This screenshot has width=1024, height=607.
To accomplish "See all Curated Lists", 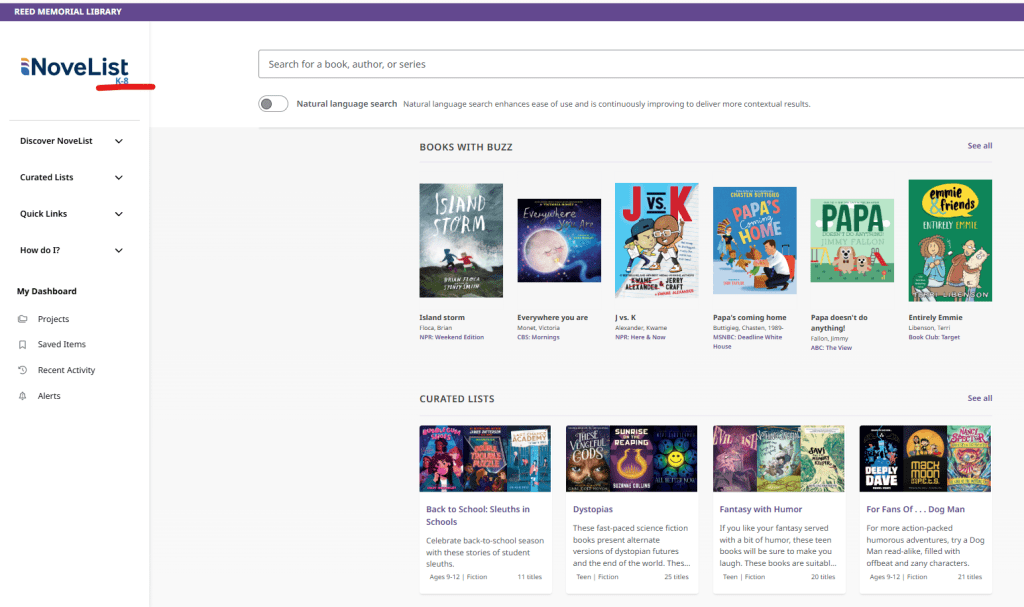I will tap(979, 398).
